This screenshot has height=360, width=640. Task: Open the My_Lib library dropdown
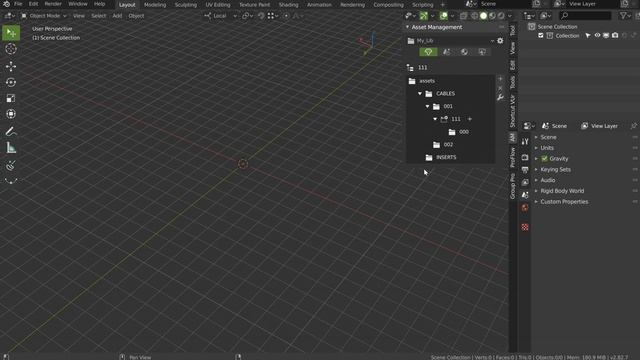point(451,41)
